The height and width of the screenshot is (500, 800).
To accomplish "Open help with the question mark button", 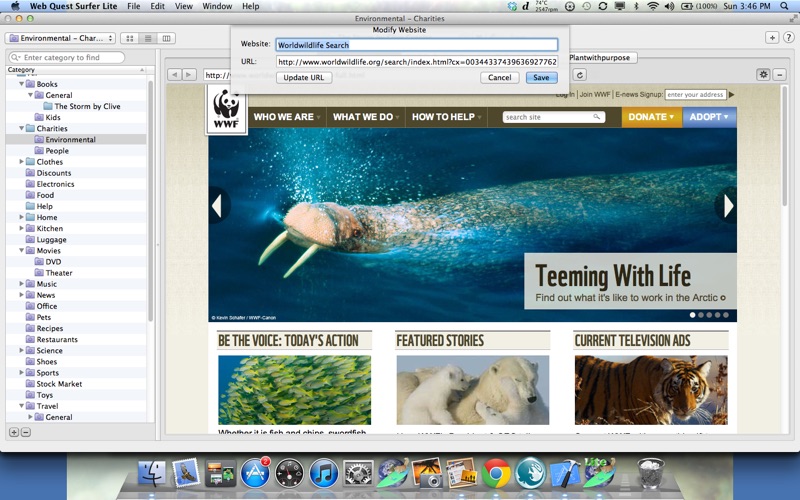I will (788, 38).
